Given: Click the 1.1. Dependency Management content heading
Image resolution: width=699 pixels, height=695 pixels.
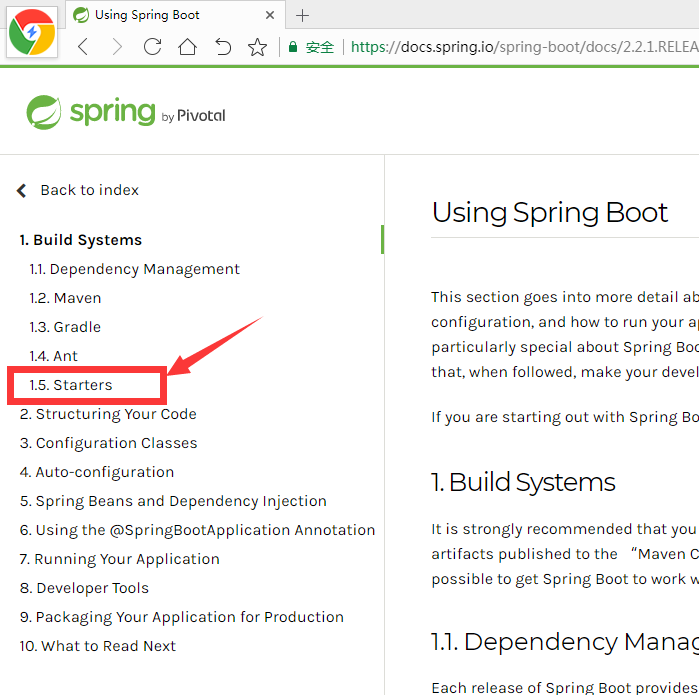Looking at the screenshot, I should click(x=565, y=642).
